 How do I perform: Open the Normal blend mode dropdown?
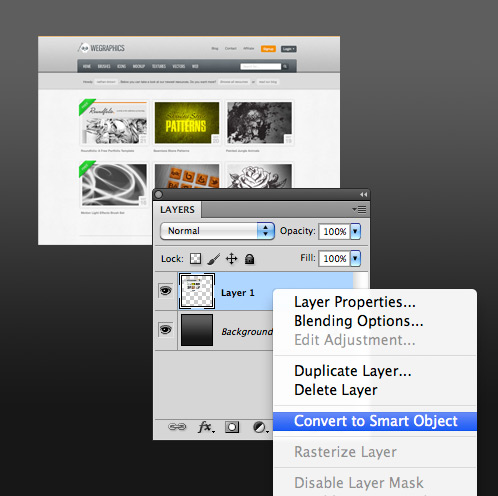[x=217, y=231]
